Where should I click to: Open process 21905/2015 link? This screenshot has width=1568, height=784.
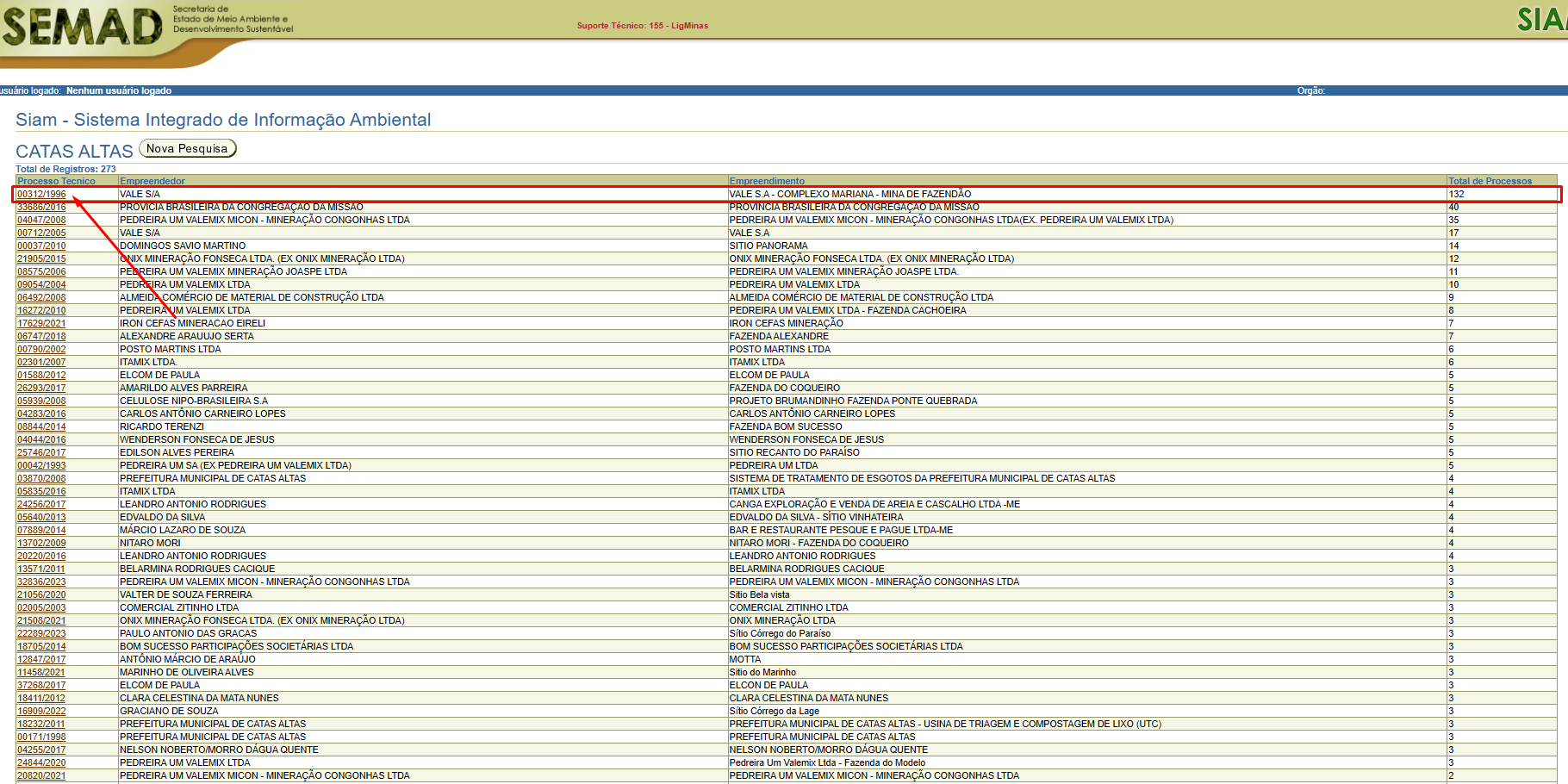tap(41, 259)
